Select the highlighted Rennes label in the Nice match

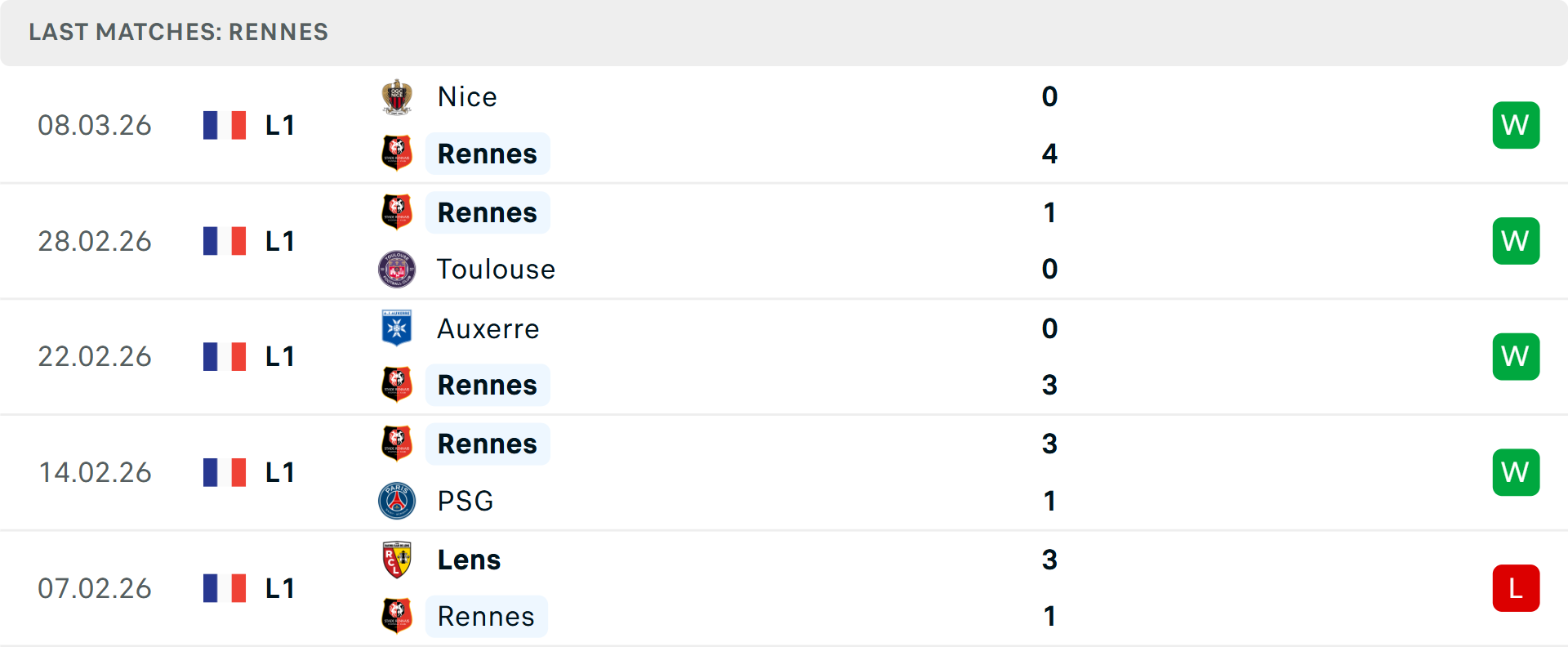coord(488,153)
